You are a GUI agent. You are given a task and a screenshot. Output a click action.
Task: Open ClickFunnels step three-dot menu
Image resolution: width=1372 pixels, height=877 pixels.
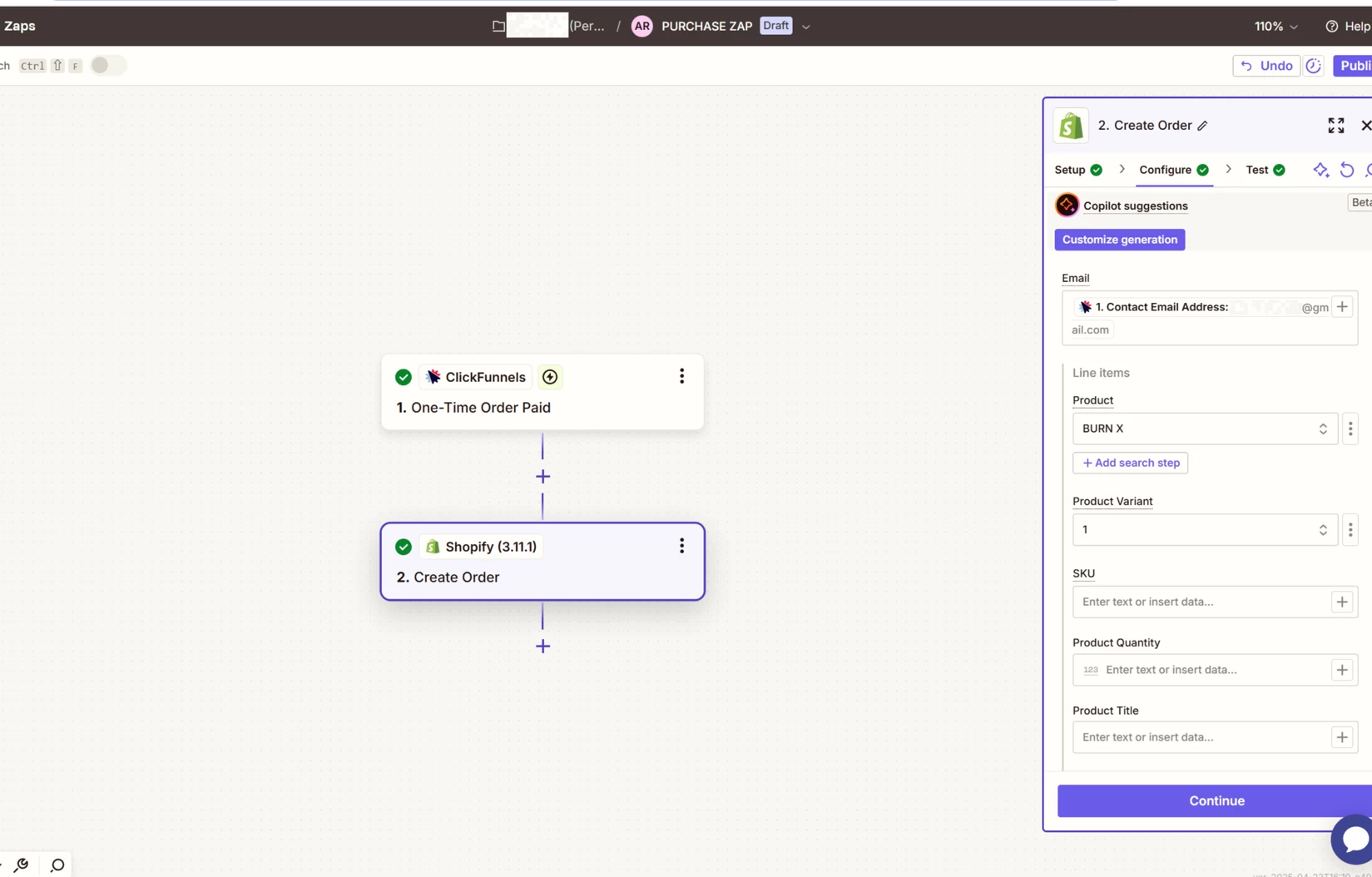681,376
